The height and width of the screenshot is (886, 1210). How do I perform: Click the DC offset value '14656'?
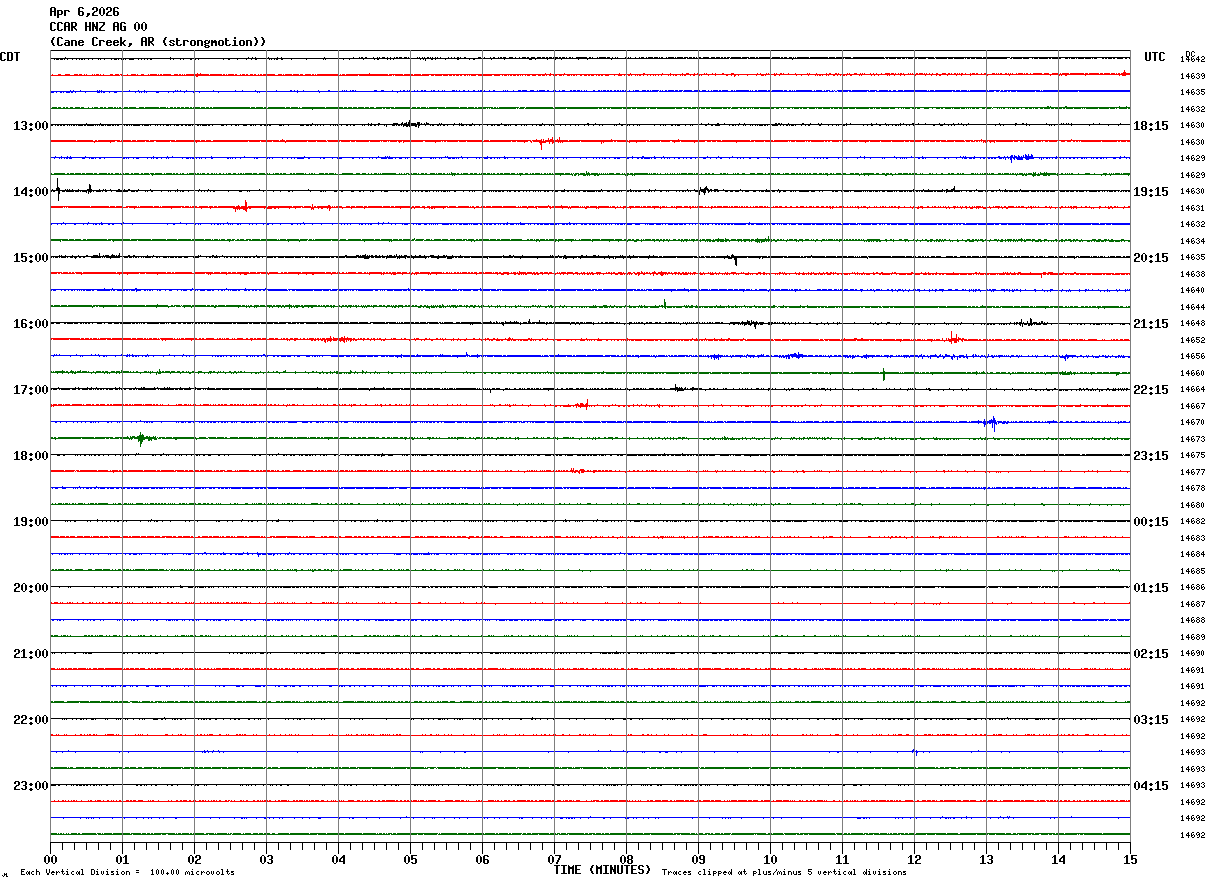click(x=1192, y=356)
